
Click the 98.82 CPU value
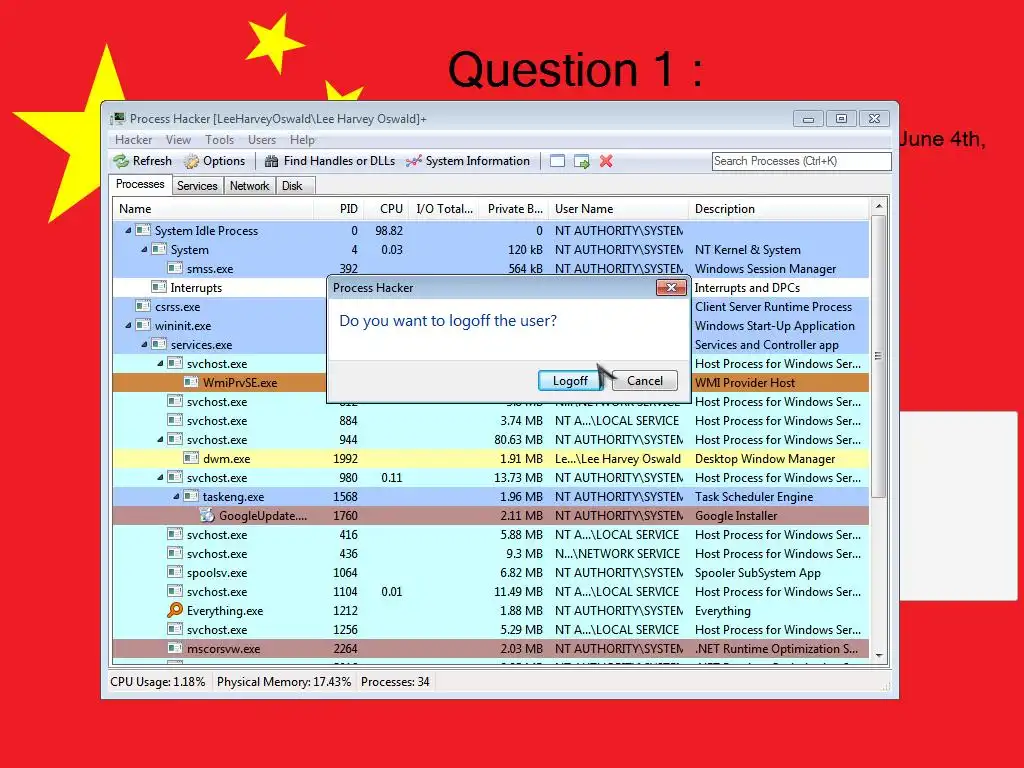tap(389, 231)
